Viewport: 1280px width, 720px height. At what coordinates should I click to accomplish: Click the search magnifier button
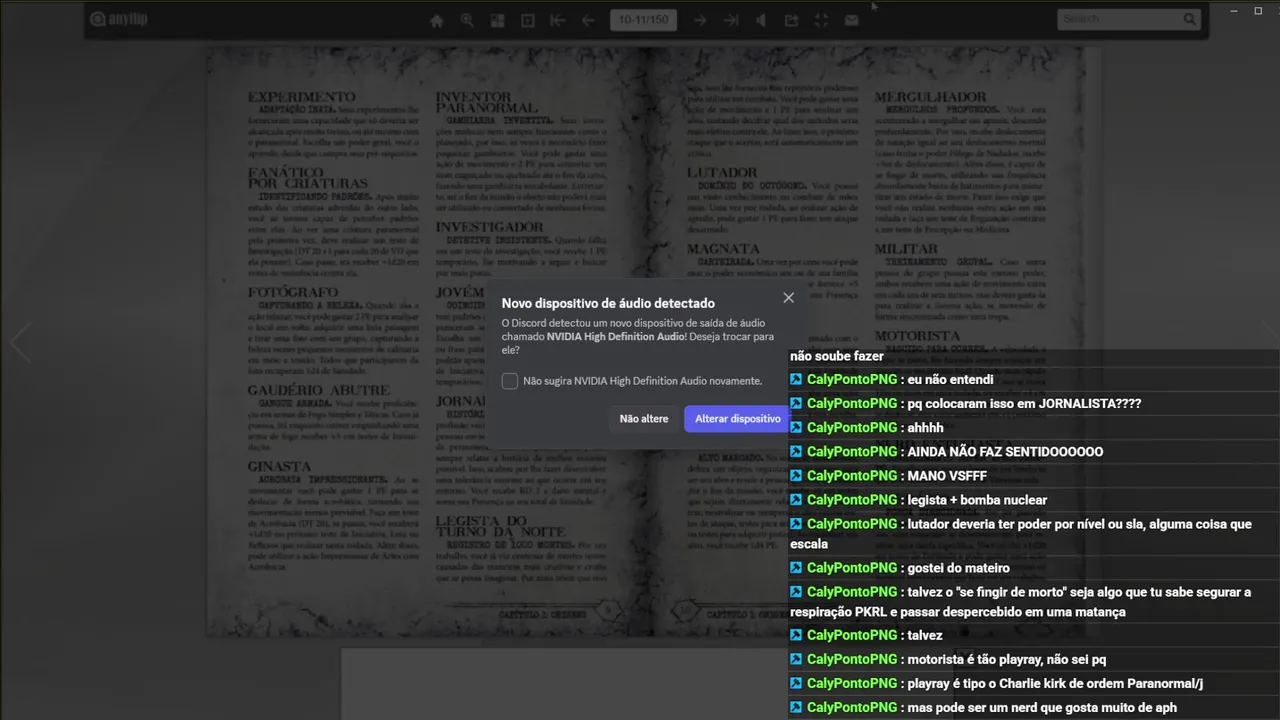(x=1189, y=19)
